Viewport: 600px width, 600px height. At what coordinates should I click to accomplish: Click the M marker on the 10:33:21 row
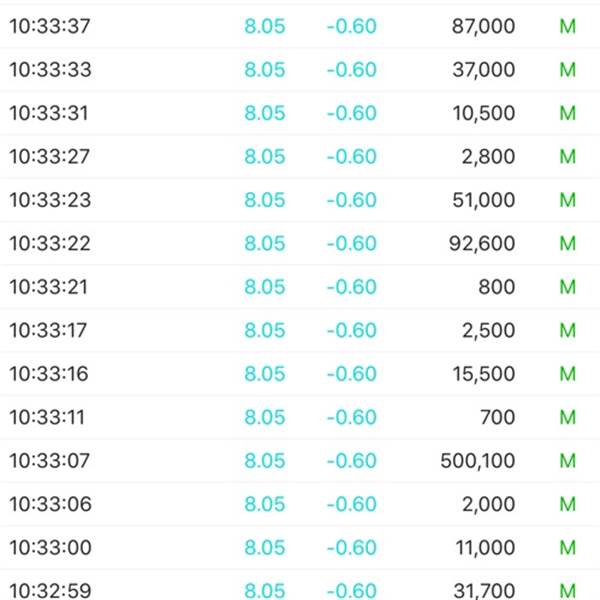pos(567,287)
